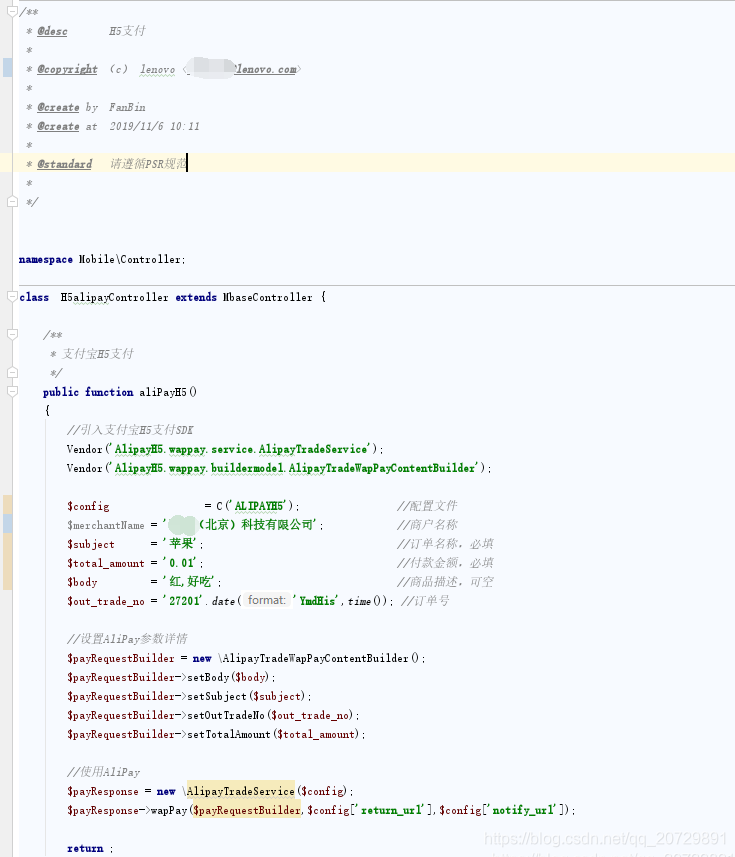Image resolution: width=735 pixels, height=857 pixels.
Task: Click the $merchantName variable
Action: pyautogui.click(x=106, y=525)
